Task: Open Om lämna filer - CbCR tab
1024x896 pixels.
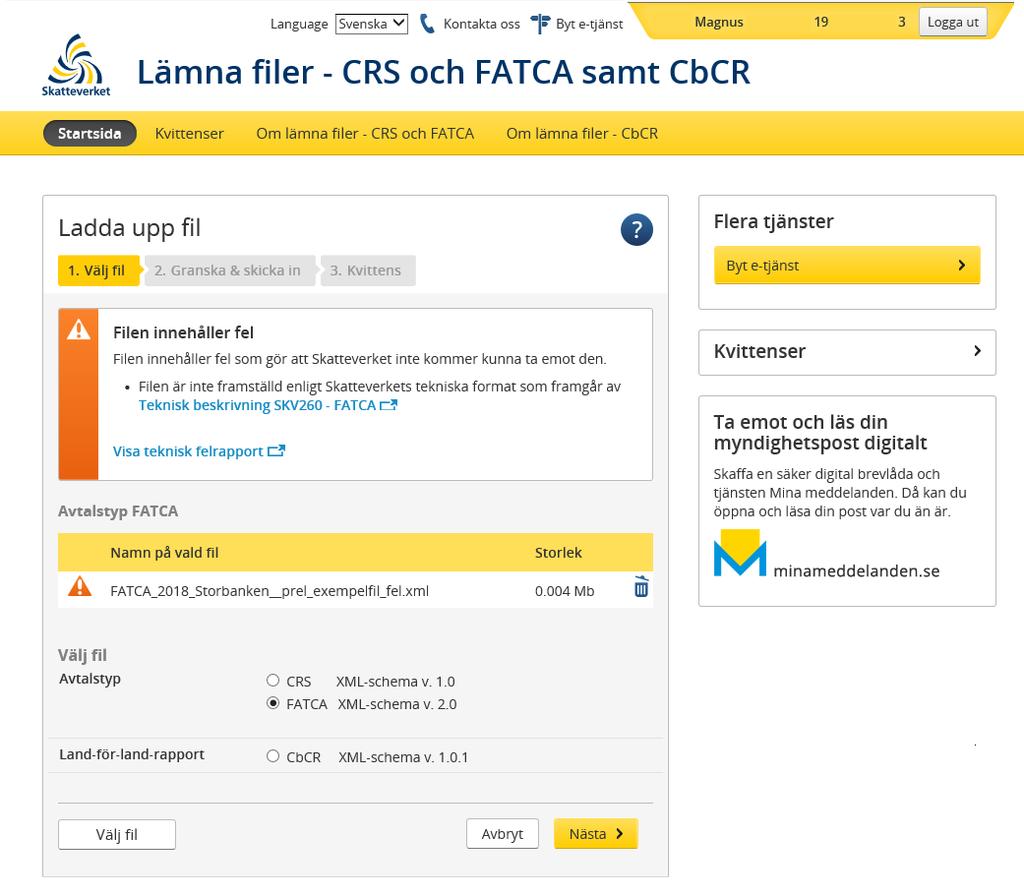Action: click(582, 133)
